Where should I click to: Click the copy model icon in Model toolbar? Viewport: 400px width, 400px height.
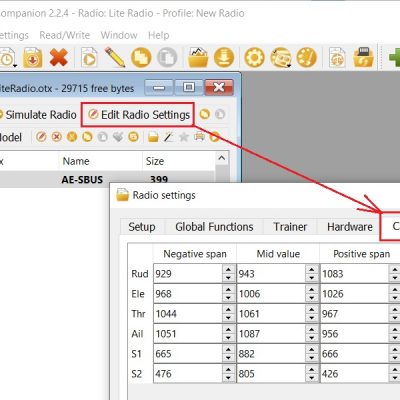point(87,137)
